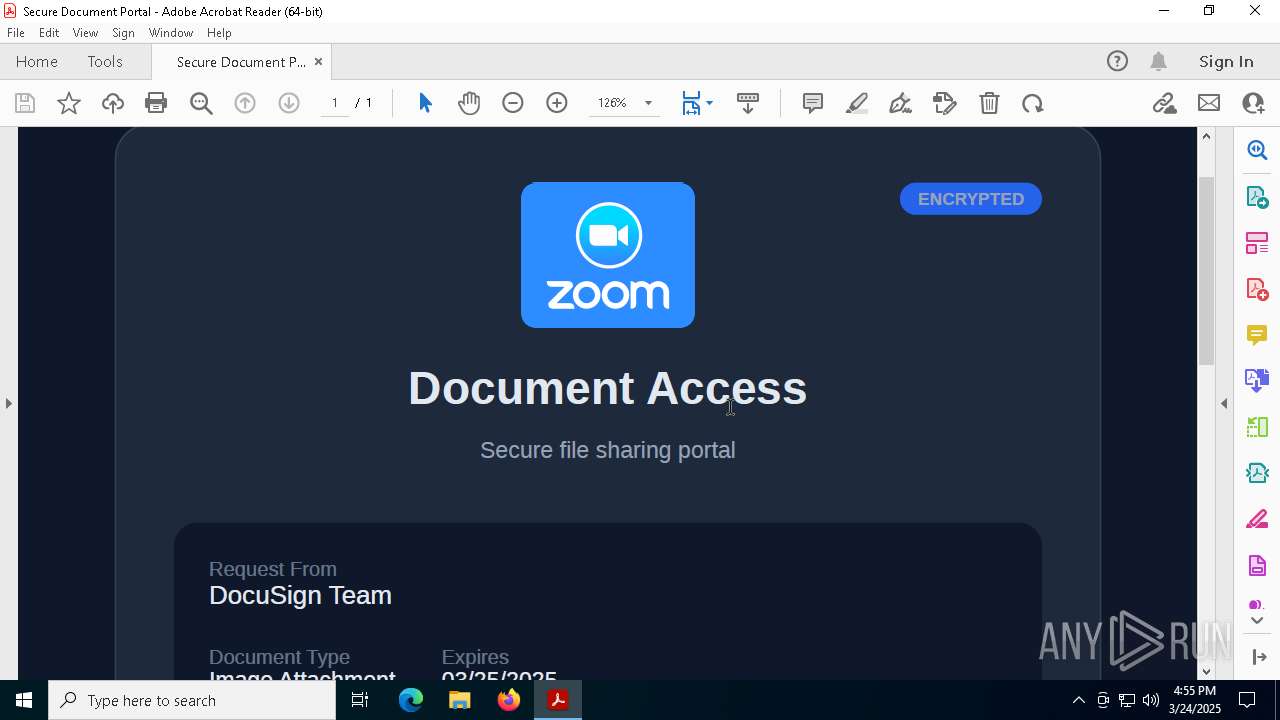Collapse the right tools pane
Image resolution: width=1280 pixels, height=720 pixels.
click(x=1224, y=403)
